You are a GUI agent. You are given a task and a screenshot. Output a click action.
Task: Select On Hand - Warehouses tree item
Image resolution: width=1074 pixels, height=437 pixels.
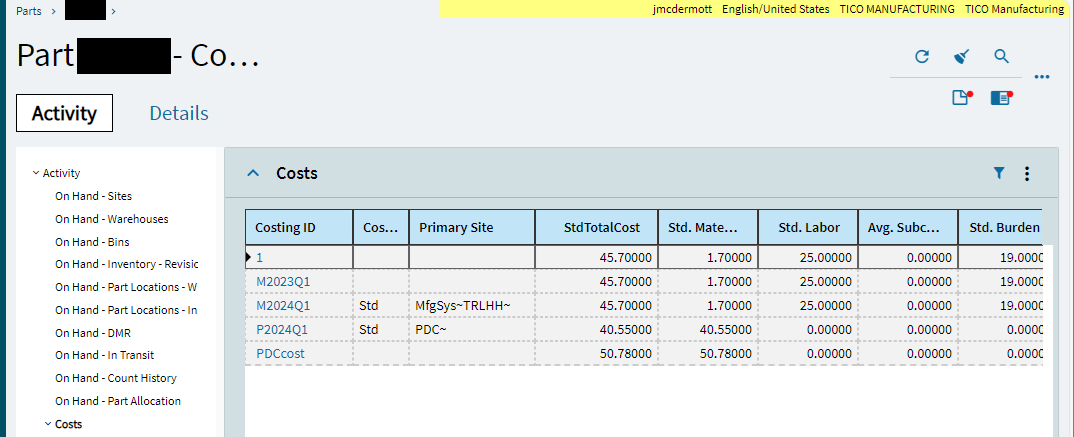click(x=112, y=219)
